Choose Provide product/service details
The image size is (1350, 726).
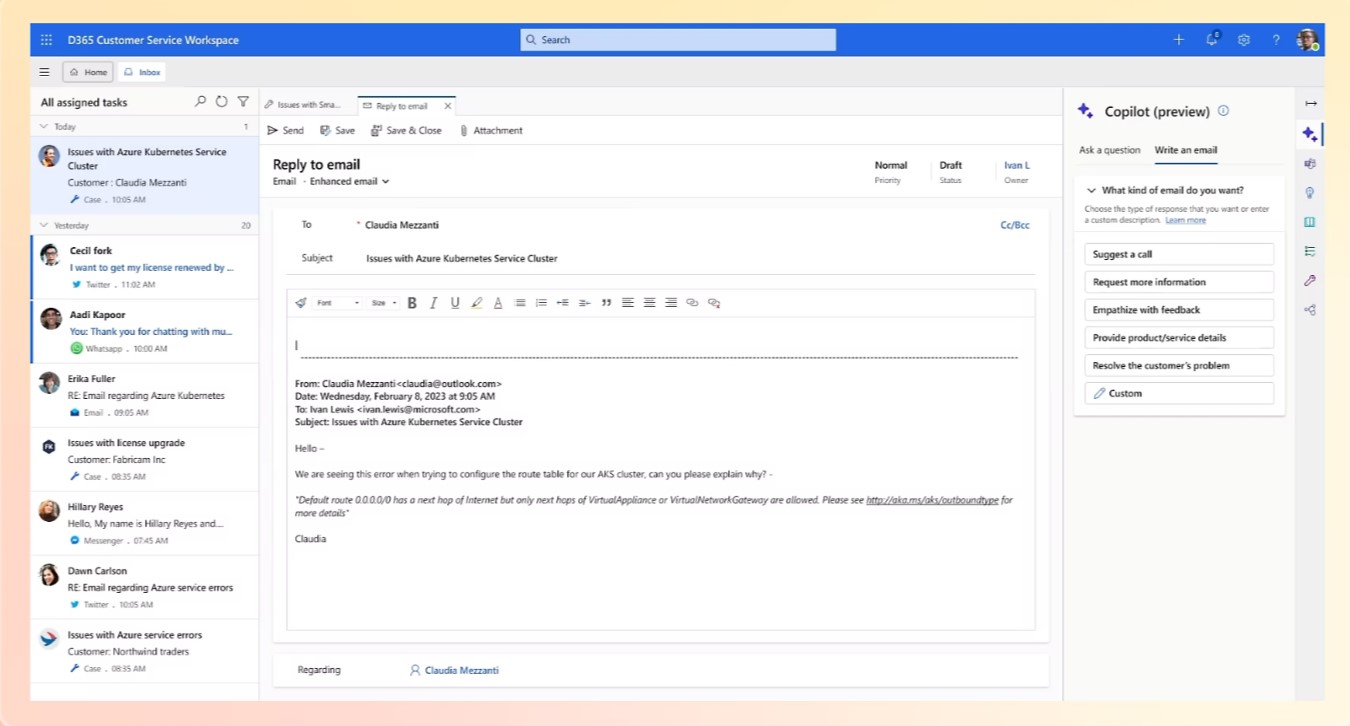click(x=1179, y=338)
